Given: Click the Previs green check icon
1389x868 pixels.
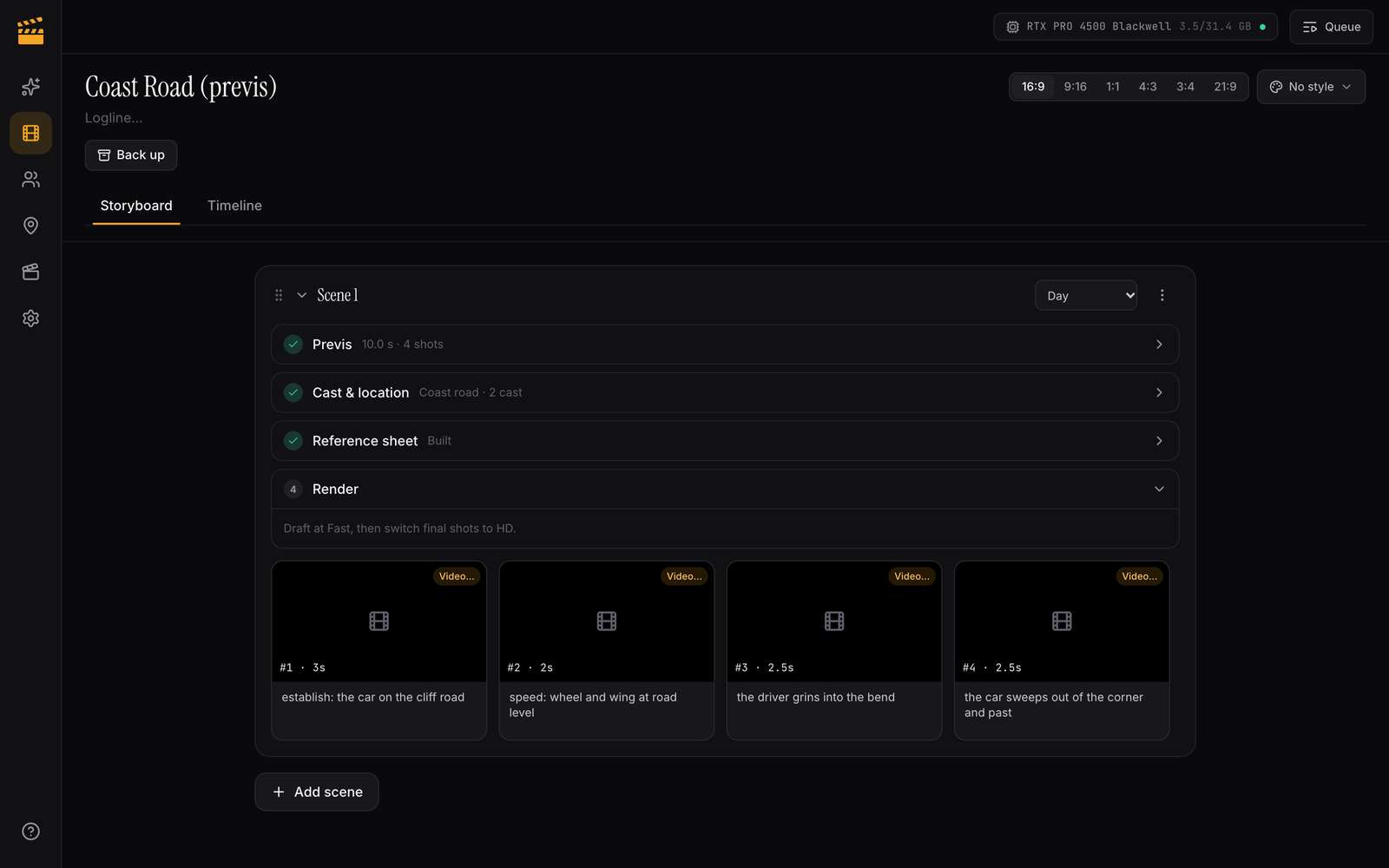Looking at the screenshot, I should [293, 345].
